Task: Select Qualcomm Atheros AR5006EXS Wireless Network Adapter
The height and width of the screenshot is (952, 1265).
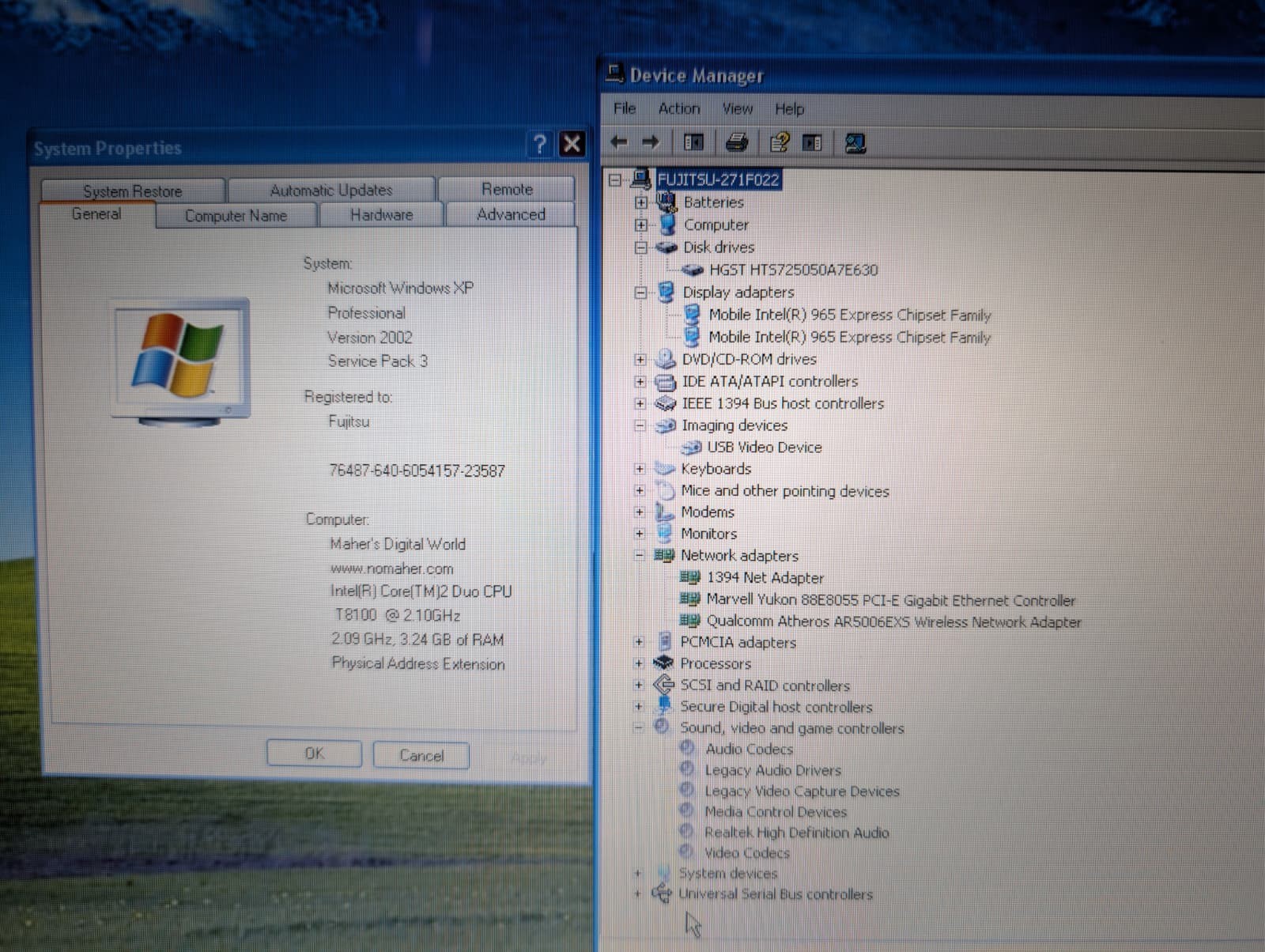Action: (893, 621)
